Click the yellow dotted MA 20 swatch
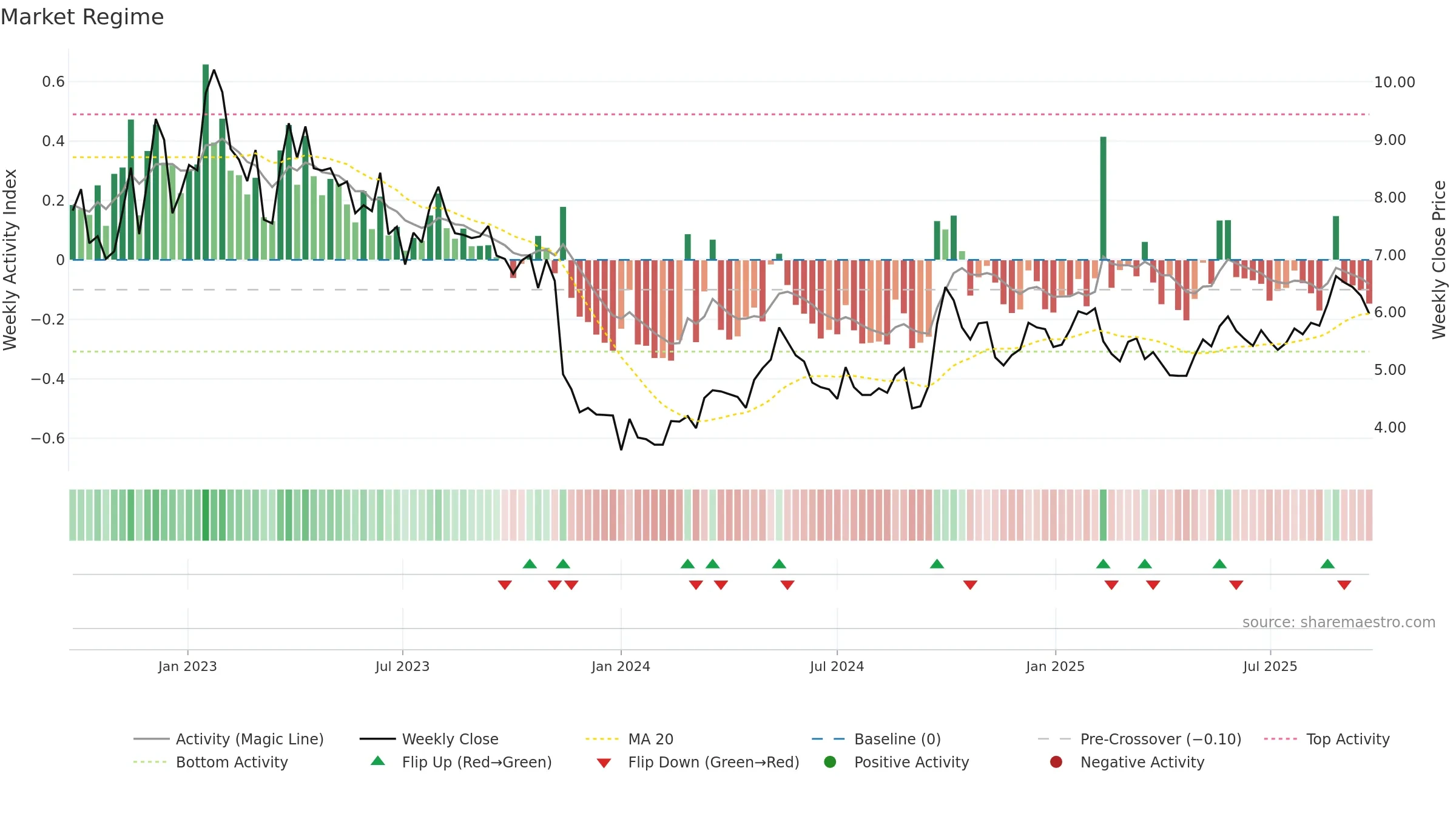The width and height of the screenshot is (1456, 819). (x=602, y=739)
